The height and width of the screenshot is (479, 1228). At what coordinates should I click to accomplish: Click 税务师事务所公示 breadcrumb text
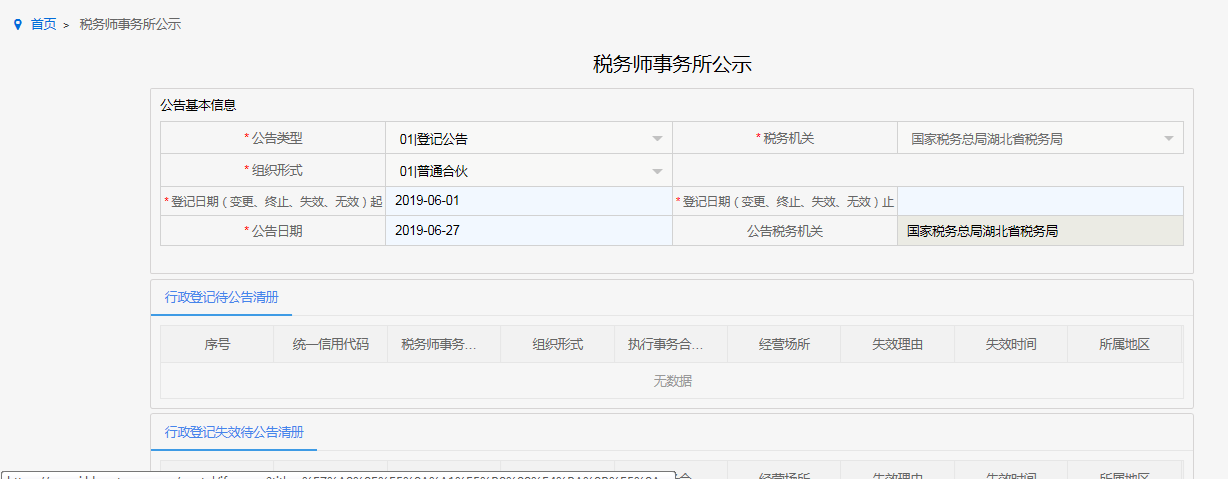pos(130,24)
